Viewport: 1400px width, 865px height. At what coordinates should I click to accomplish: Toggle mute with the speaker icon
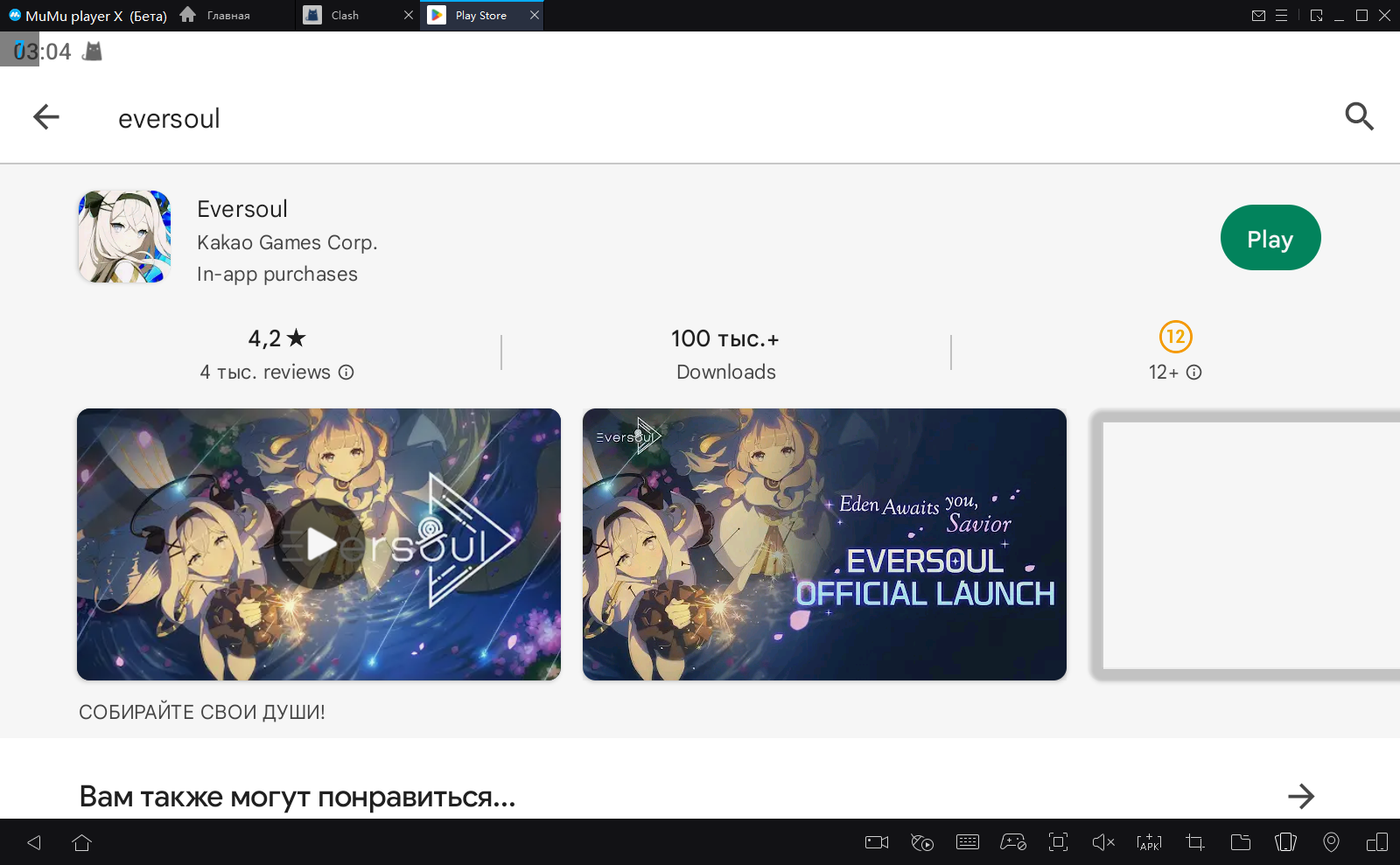1103,842
